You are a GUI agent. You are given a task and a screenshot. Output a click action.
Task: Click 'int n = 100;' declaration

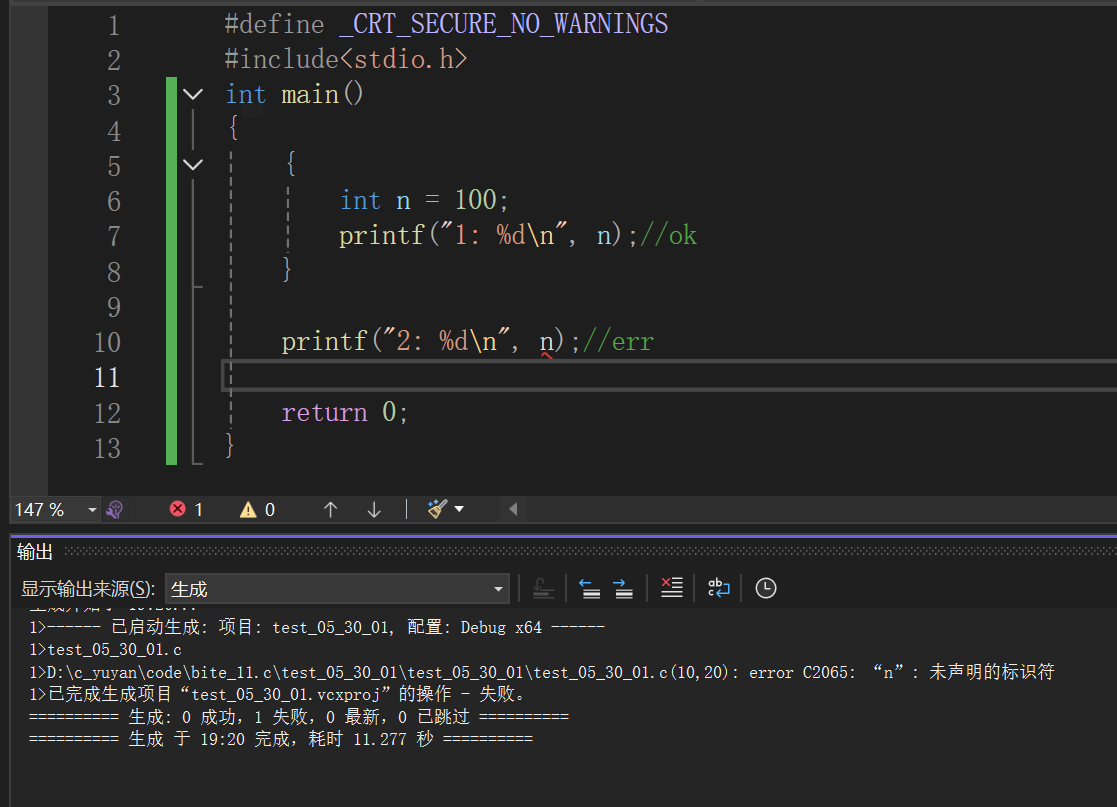click(x=425, y=200)
